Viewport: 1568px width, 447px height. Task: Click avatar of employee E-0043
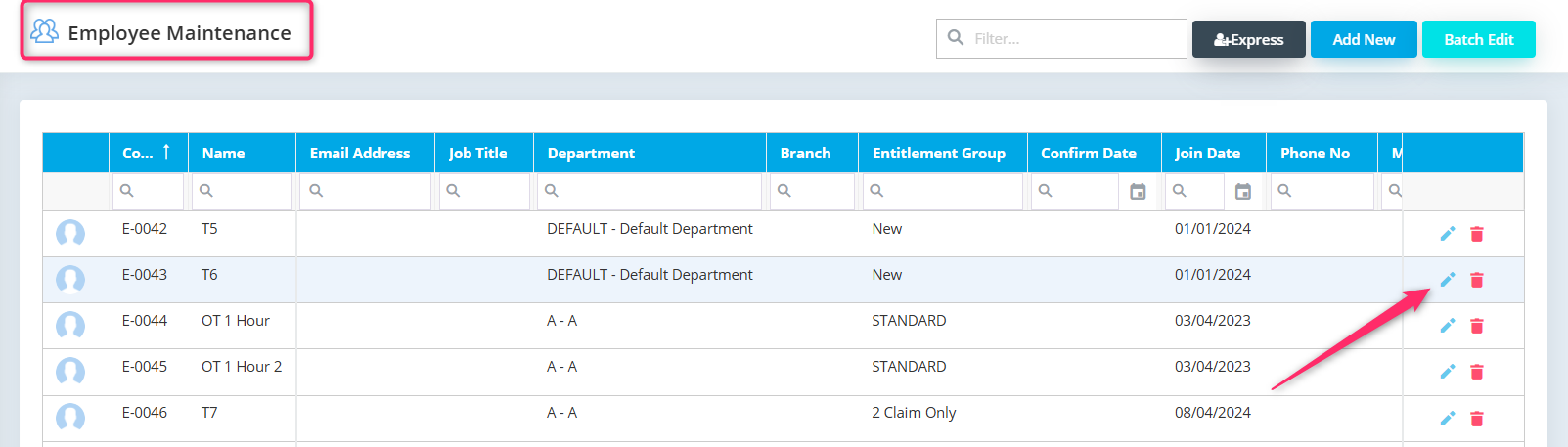tap(70, 279)
